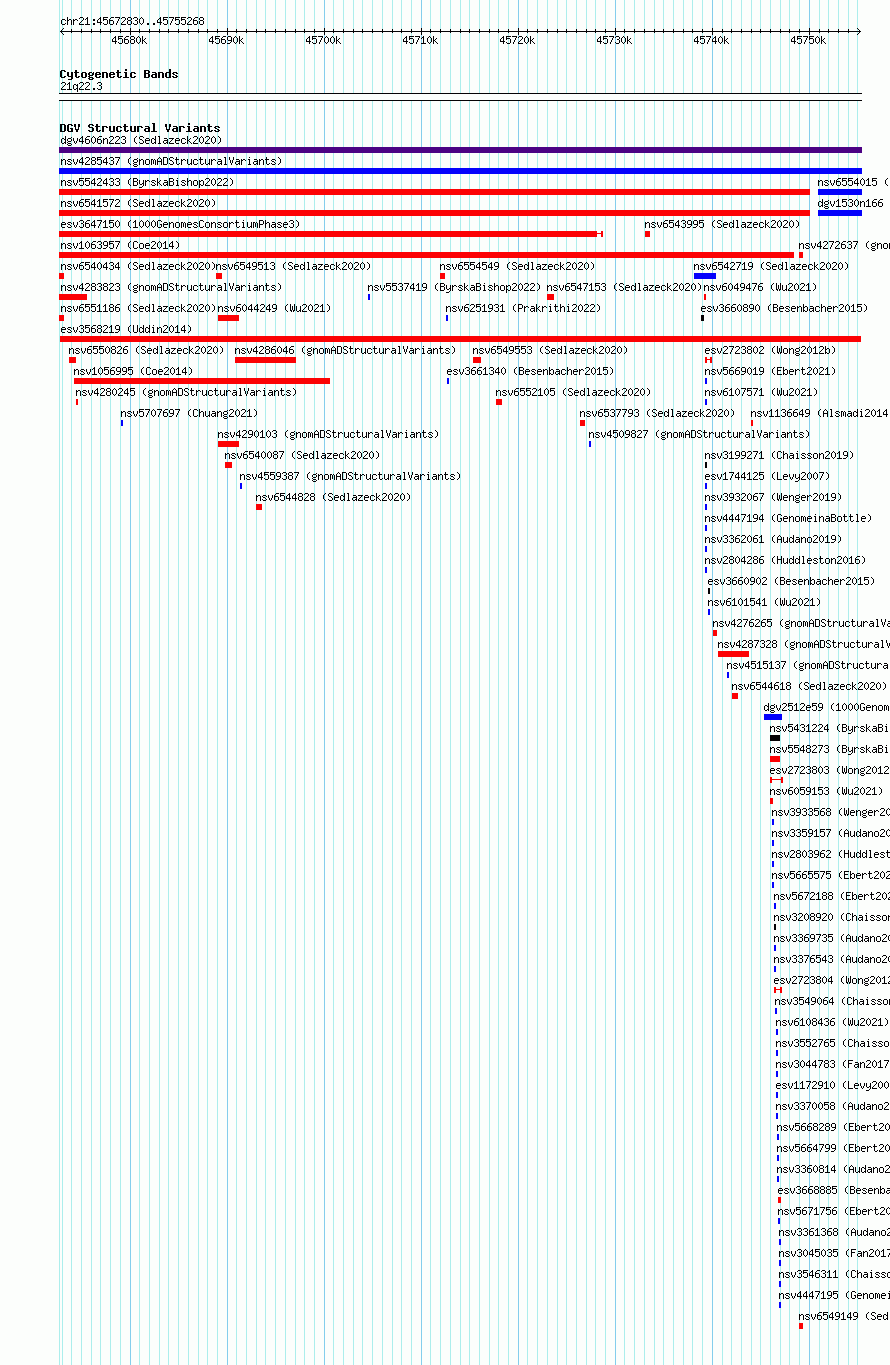Open nsv2804286 (Huddleston2016) variant
Screen dimensions: 890x1365
coord(785,561)
